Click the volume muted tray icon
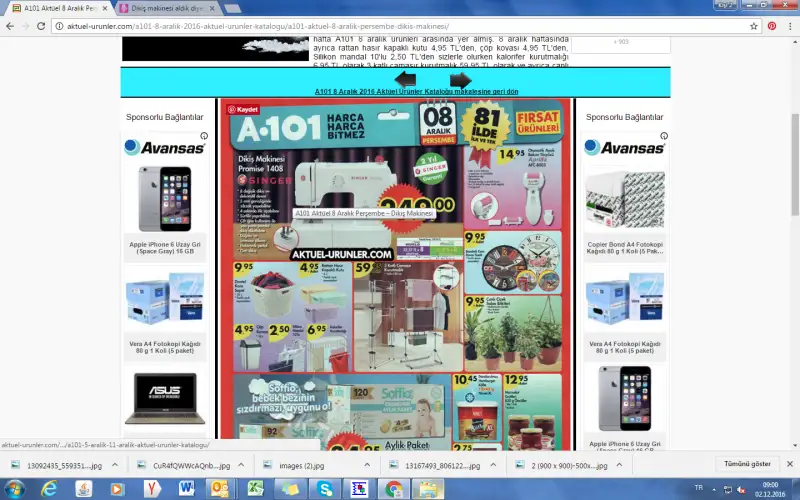This screenshot has height=500, width=800. point(741,490)
